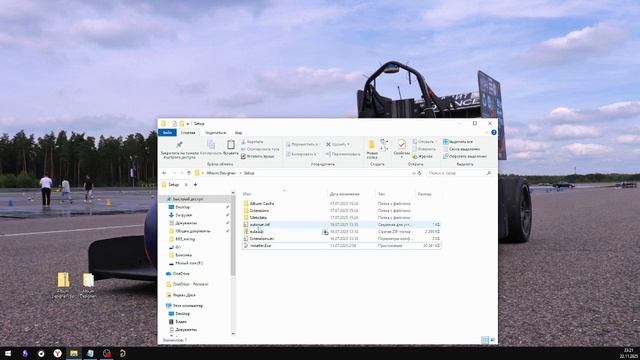
Task: Switch to the View (Вид) ribbon tab
Action: point(238,133)
